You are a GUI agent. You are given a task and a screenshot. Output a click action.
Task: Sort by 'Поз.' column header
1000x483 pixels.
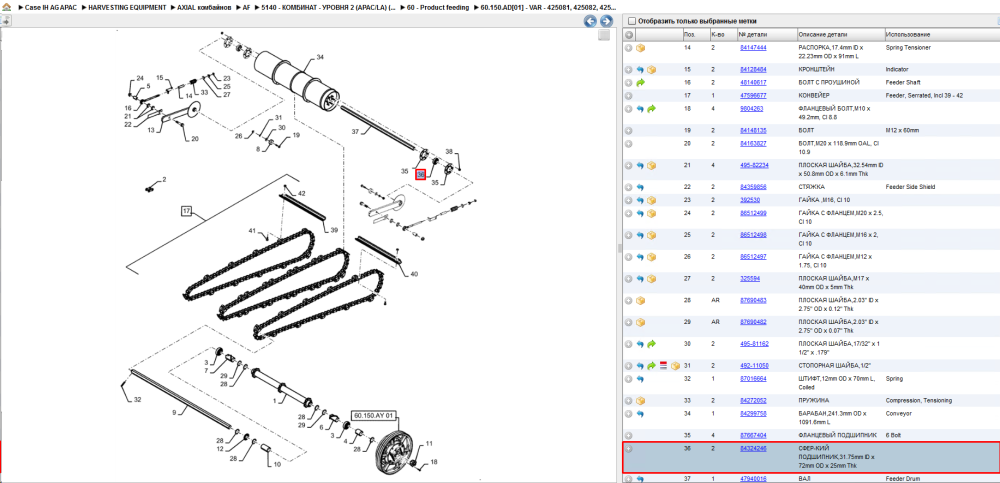[x=695, y=35]
